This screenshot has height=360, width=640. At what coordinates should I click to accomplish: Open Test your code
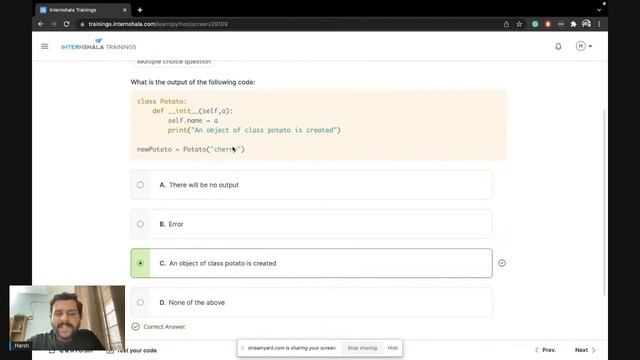(131, 351)
